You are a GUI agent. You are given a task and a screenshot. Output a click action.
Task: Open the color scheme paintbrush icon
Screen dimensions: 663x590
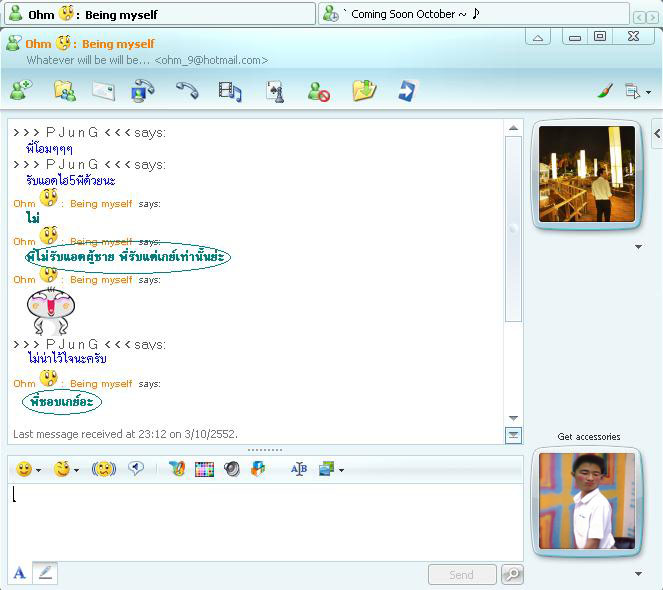tap(604, 91)
